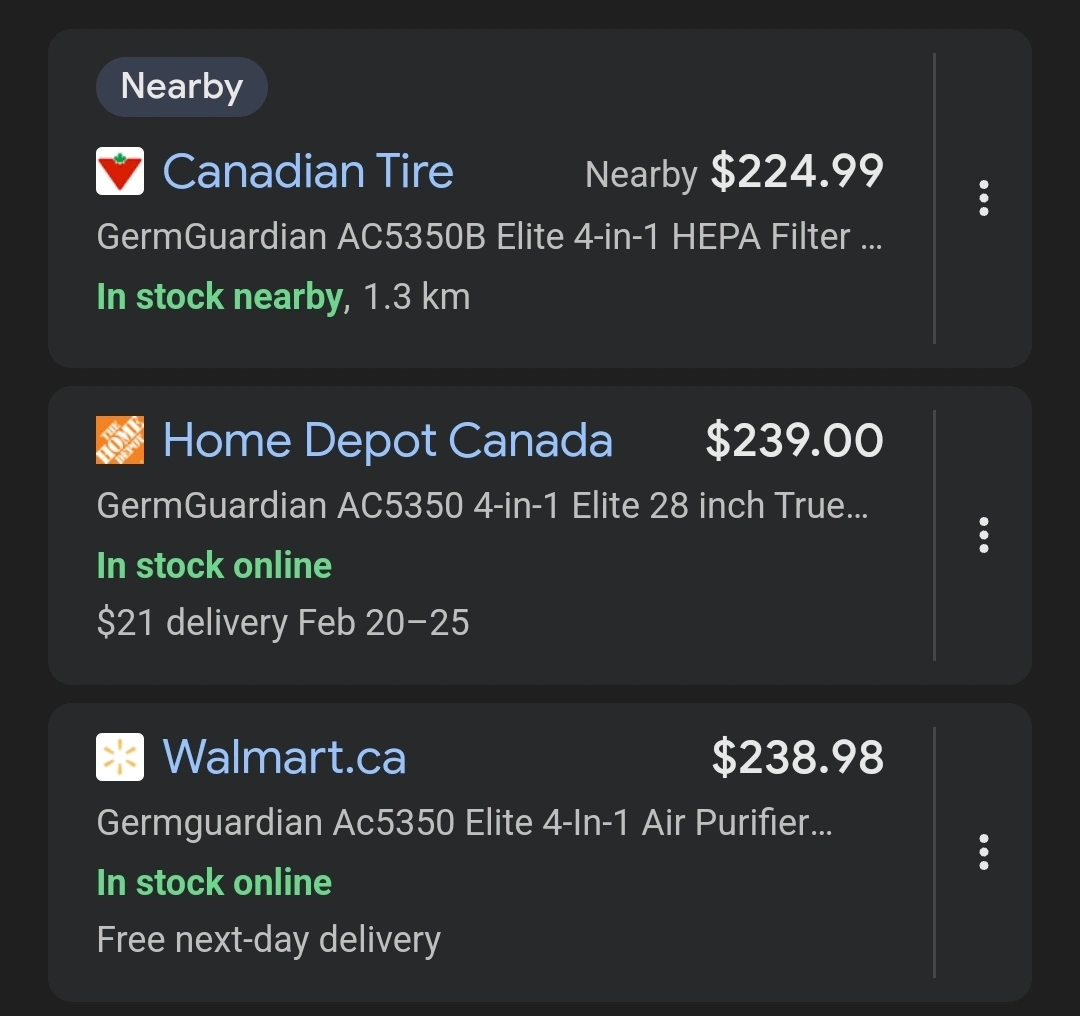Screen dimensions: 1080x1016
Task: Click 'Free next-day delivery' text
Action: pos(268,940)
